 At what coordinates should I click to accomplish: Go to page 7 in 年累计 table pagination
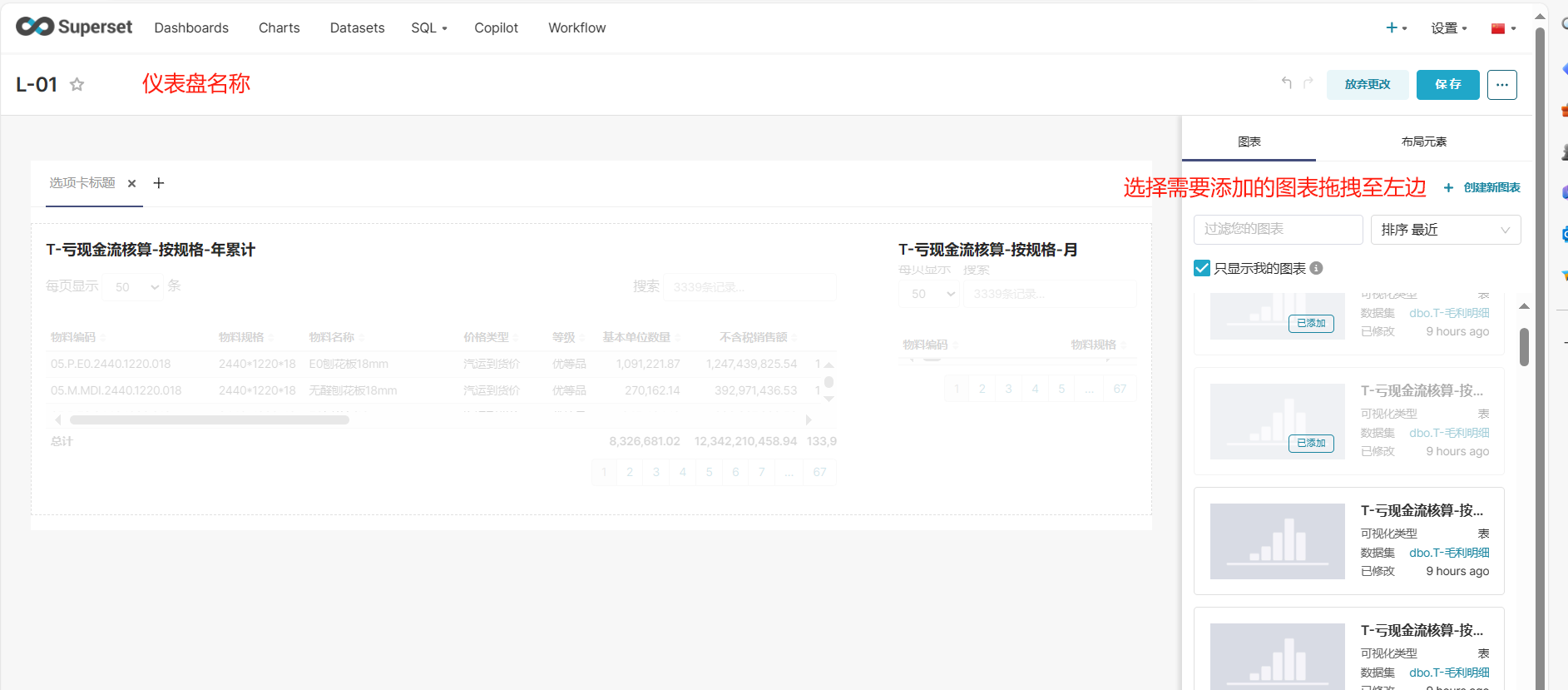coord(761,472)
